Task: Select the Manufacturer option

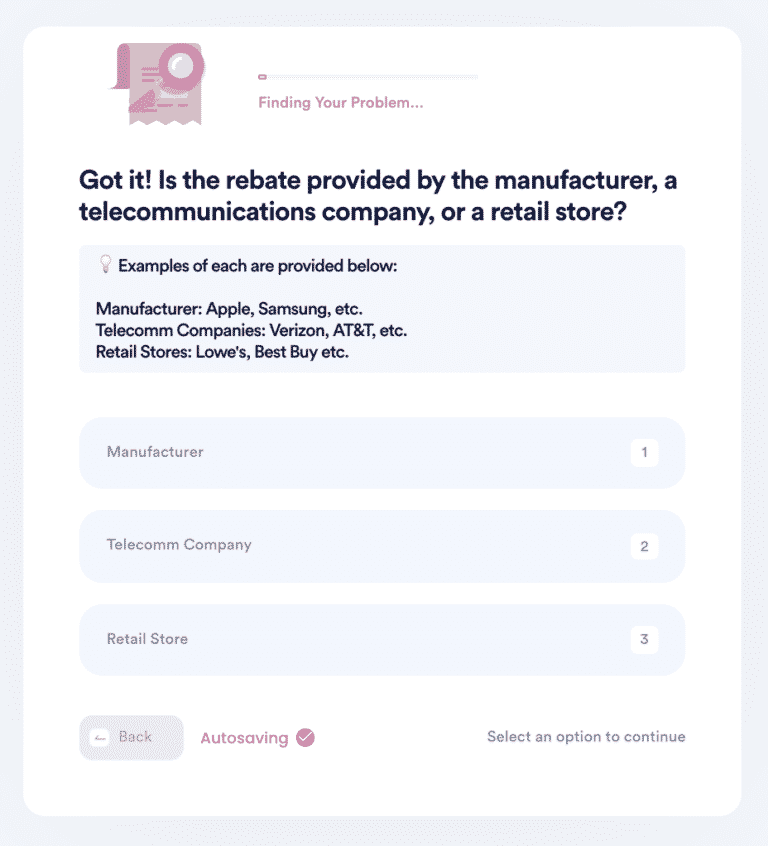Action: (155, 452)
